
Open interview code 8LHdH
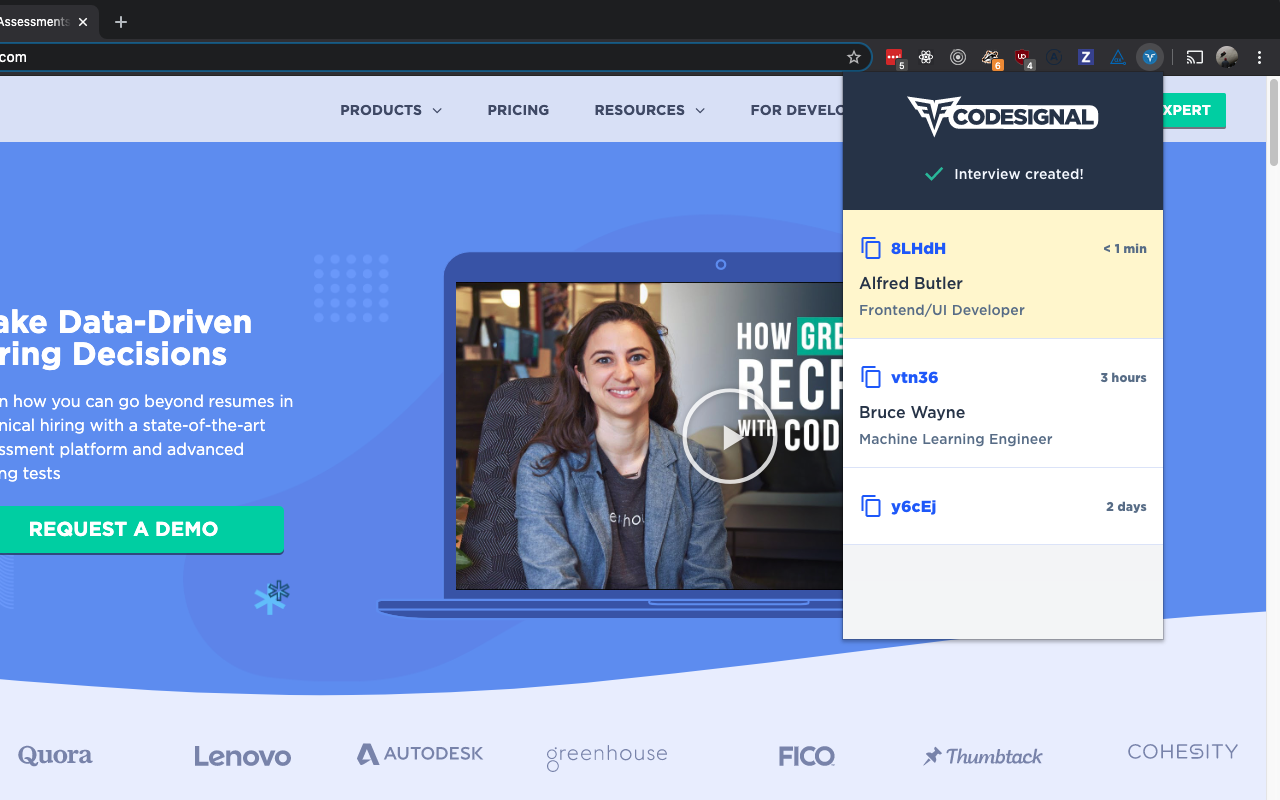tap(918, 248)
